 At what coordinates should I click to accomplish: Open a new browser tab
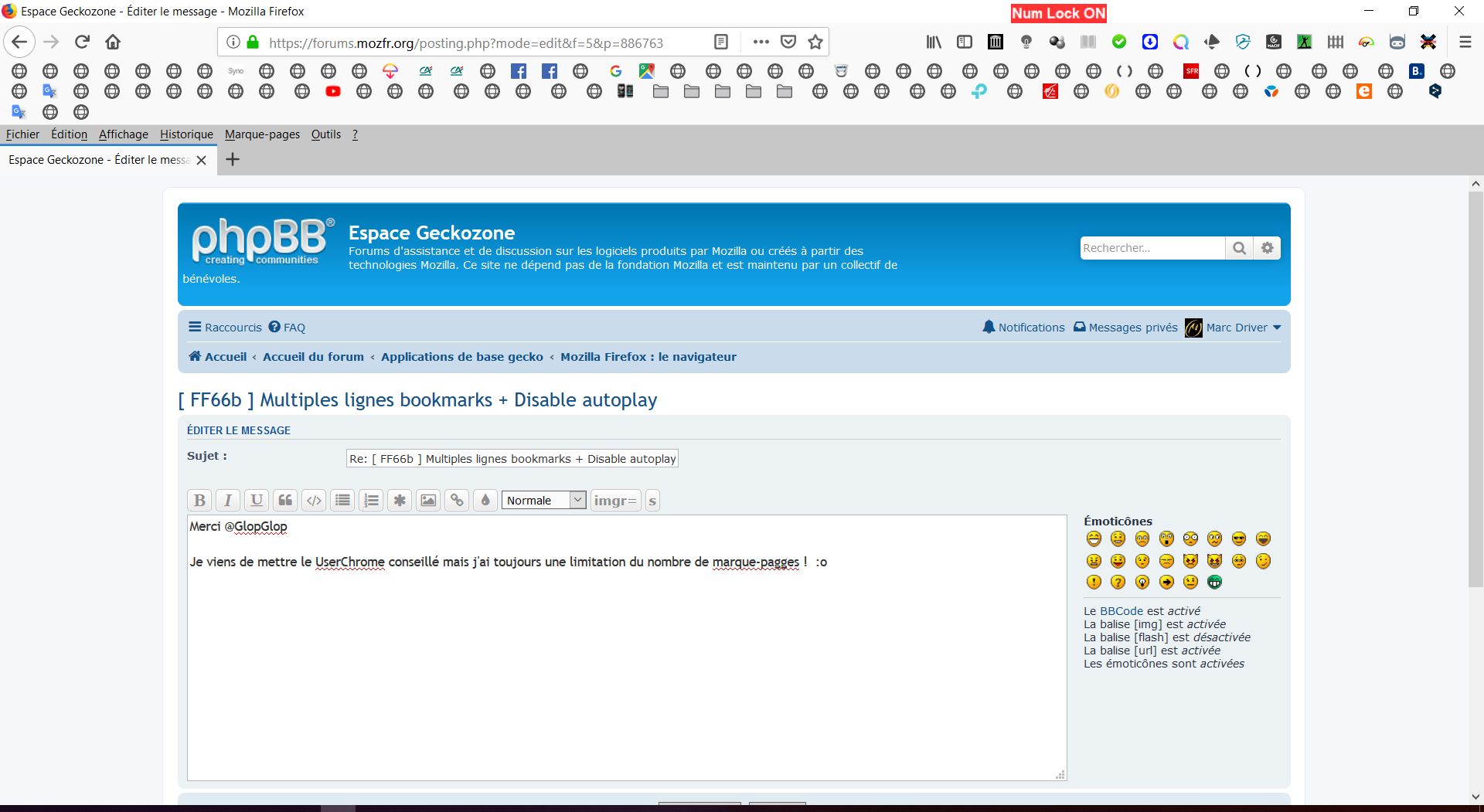[232, 159]
